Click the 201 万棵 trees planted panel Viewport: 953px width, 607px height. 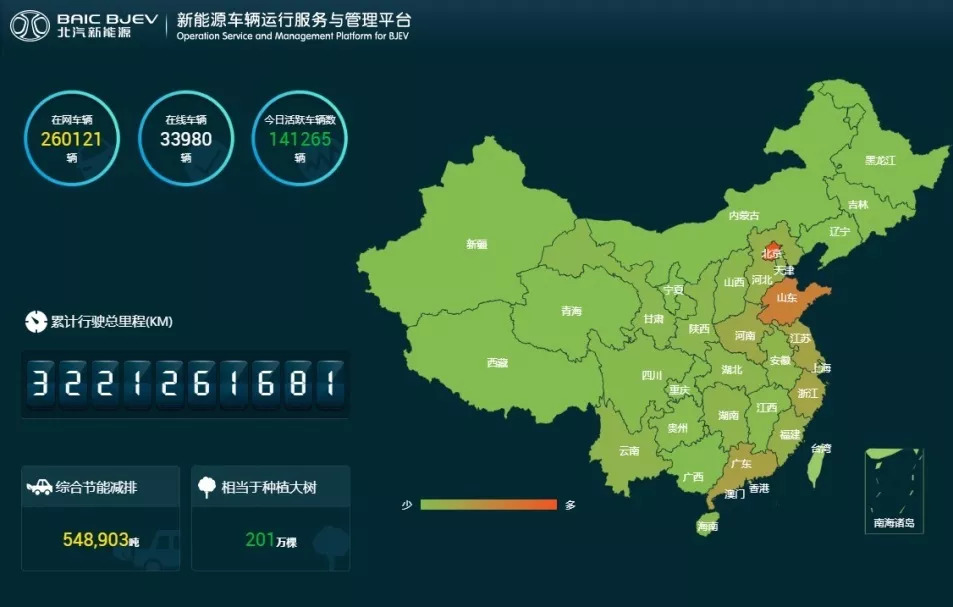[x=270, y=518]
